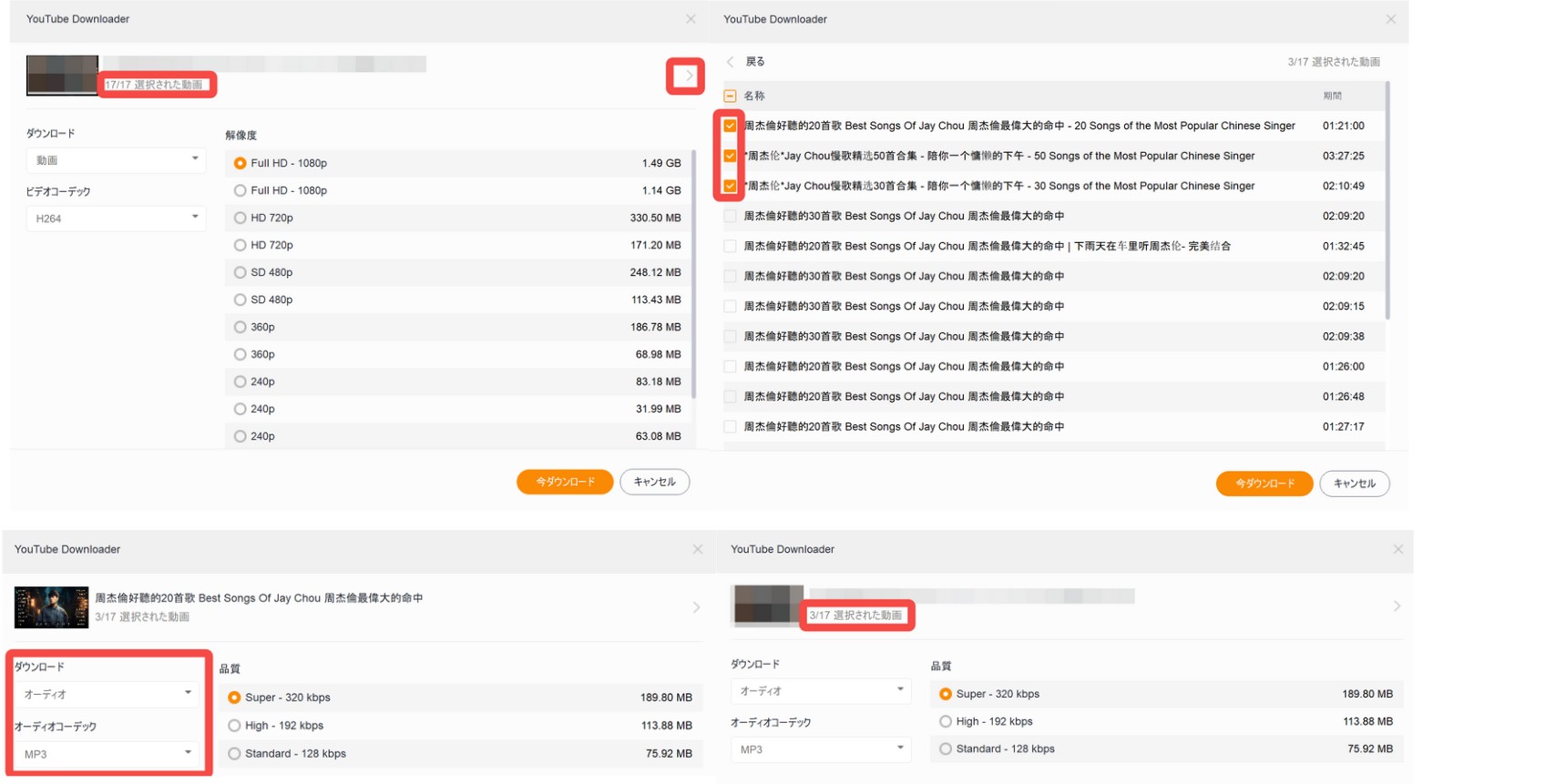Image resolution: width=1556 pixels, height=784 pixels.
Task: Select HD 720p 330.50 MB option
Action: [240, 218]
